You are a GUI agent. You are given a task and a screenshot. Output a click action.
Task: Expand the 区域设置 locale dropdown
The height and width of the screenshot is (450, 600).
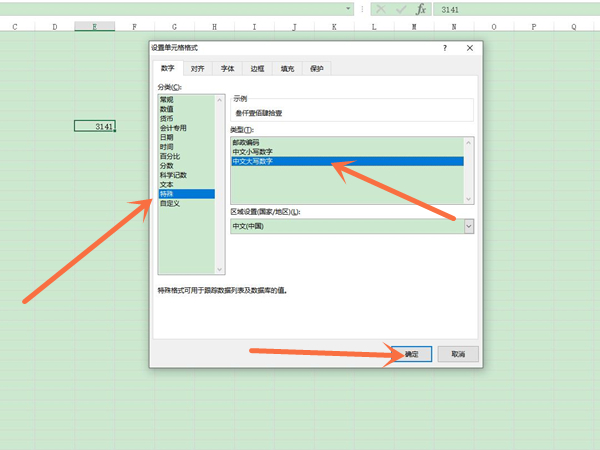[x=468, y=226]
